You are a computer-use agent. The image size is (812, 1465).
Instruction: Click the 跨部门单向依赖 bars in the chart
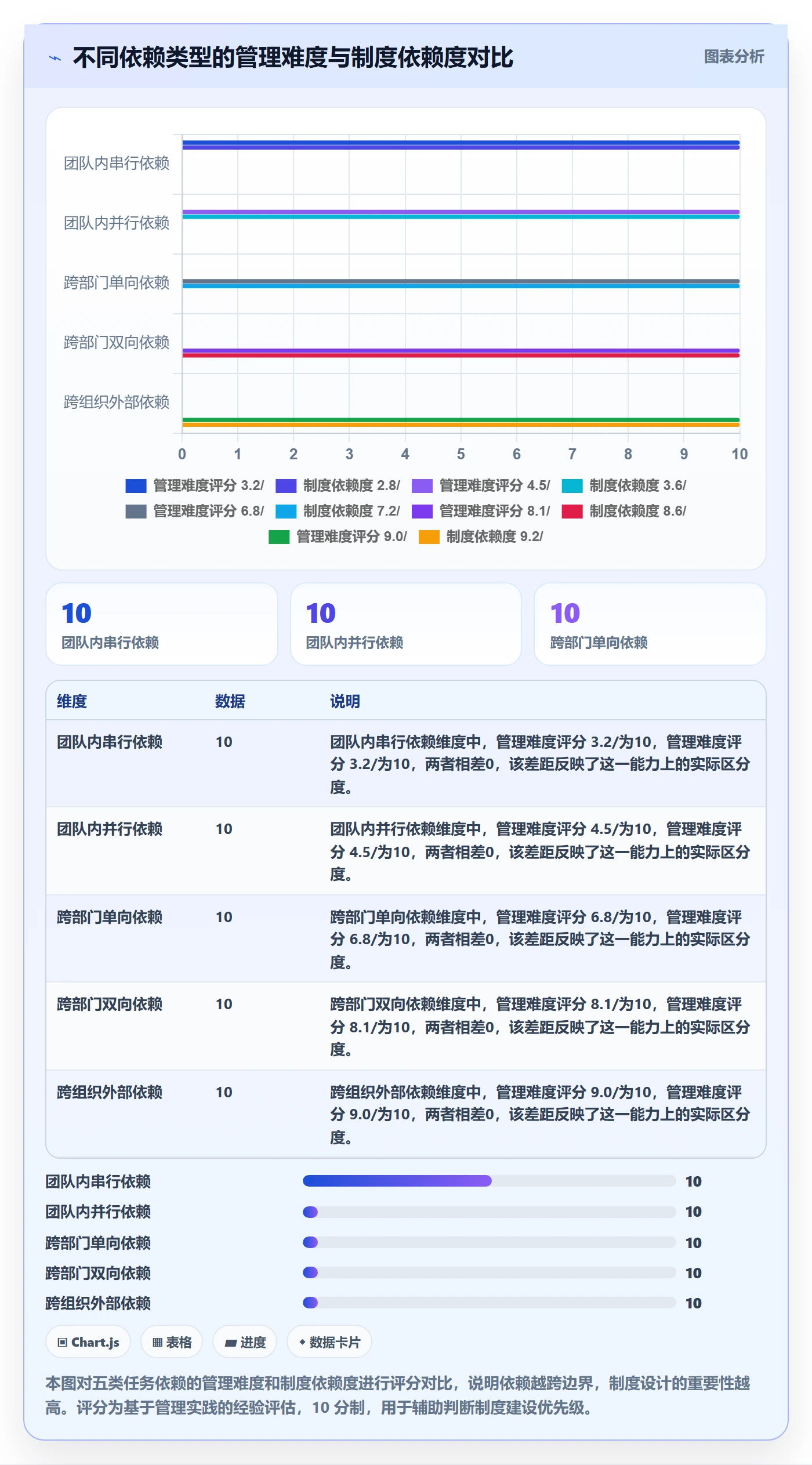coord(461,284)
